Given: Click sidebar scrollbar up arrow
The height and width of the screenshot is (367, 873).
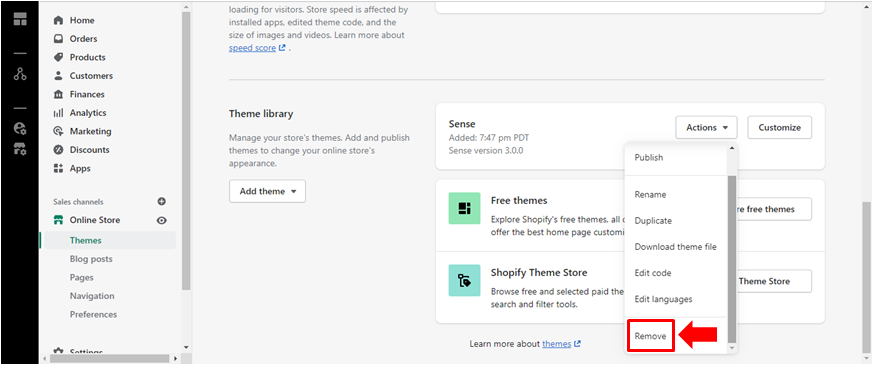Looking at the screenshot, I should point(187,7).
